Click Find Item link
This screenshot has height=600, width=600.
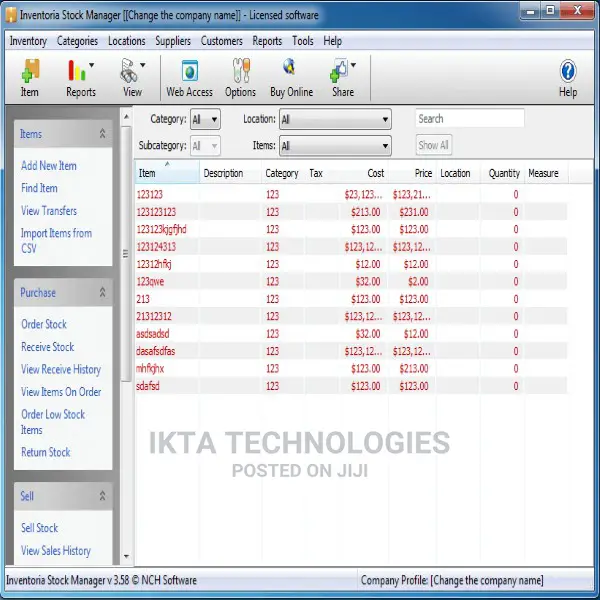[39, 188]
